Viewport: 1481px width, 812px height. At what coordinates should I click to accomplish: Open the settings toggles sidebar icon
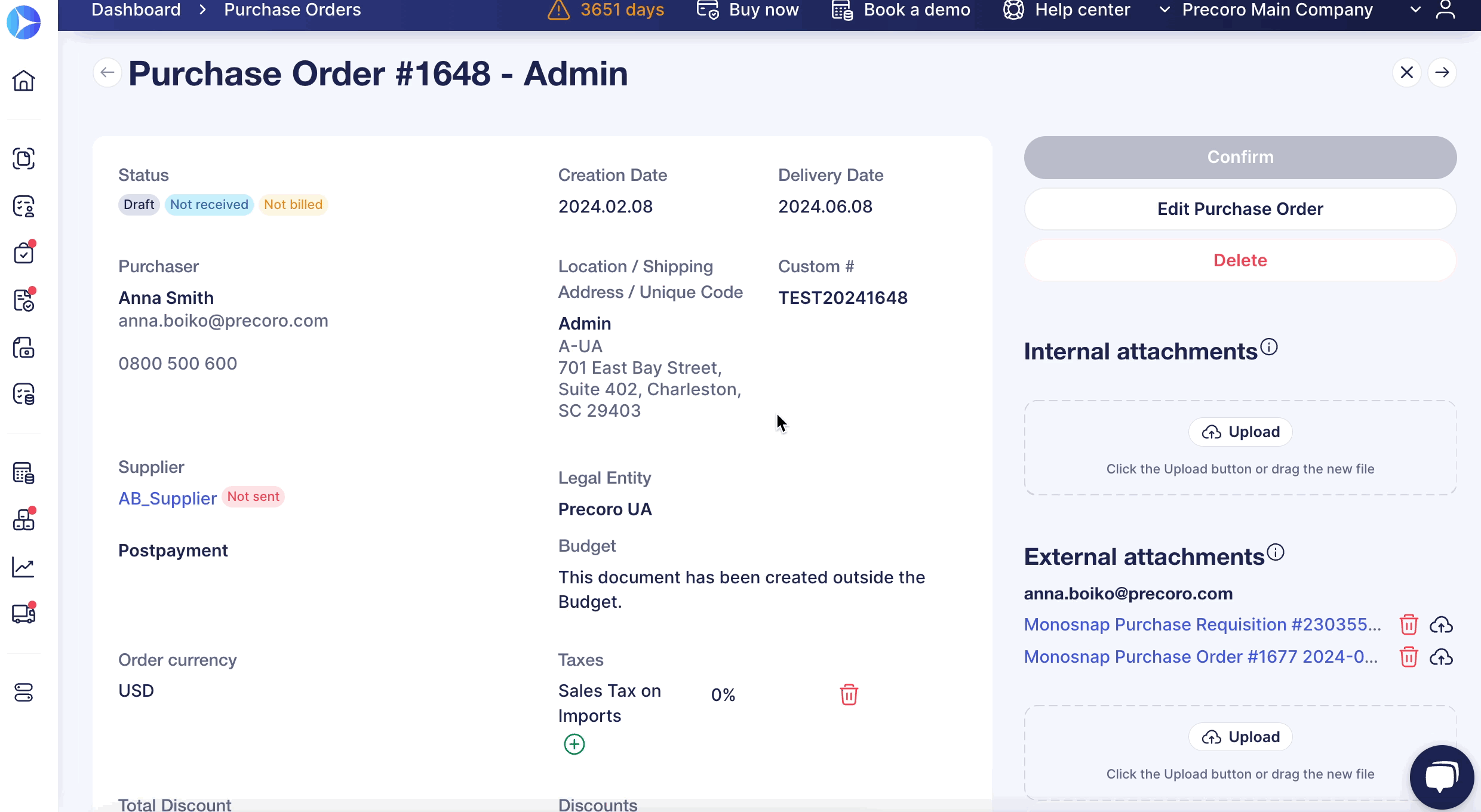[x=24, y=693]
